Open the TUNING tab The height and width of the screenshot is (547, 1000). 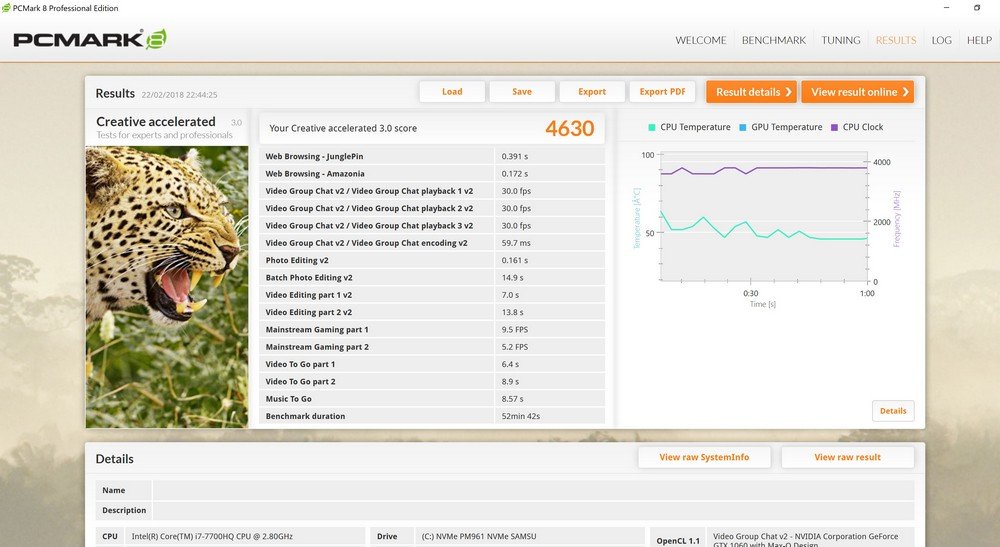pyautogui.click(x=840, y=40)
